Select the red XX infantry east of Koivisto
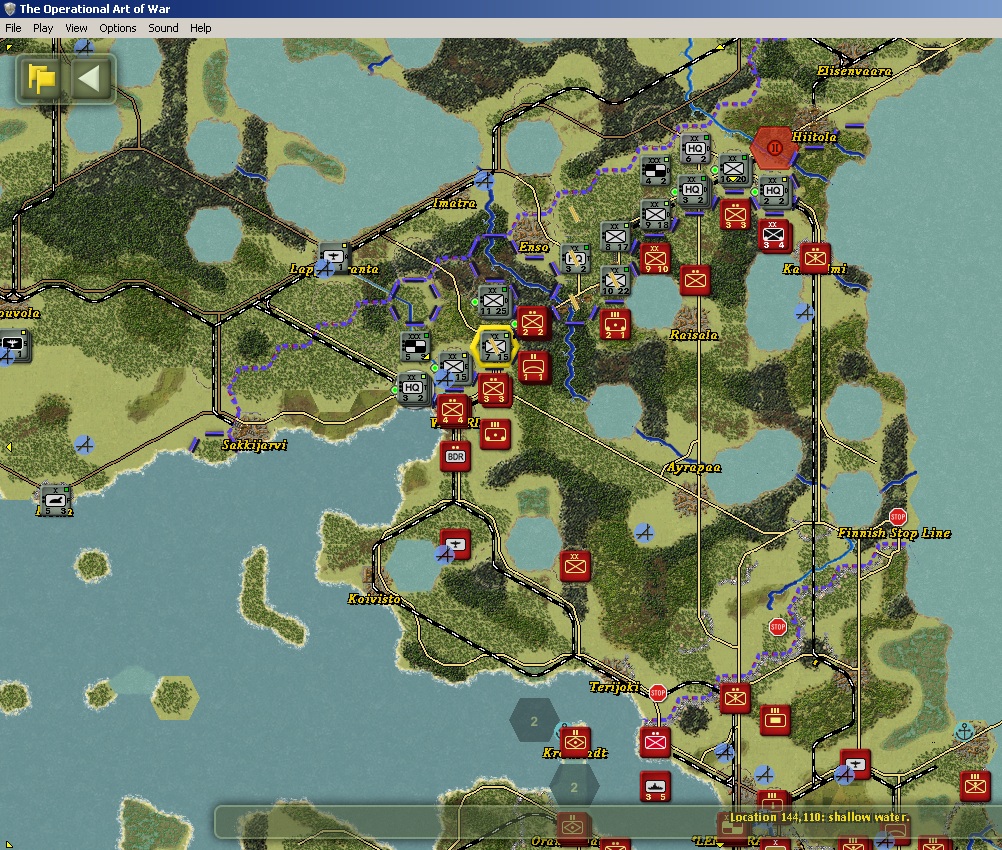1002x850 pixels. [x=575, y=566]
